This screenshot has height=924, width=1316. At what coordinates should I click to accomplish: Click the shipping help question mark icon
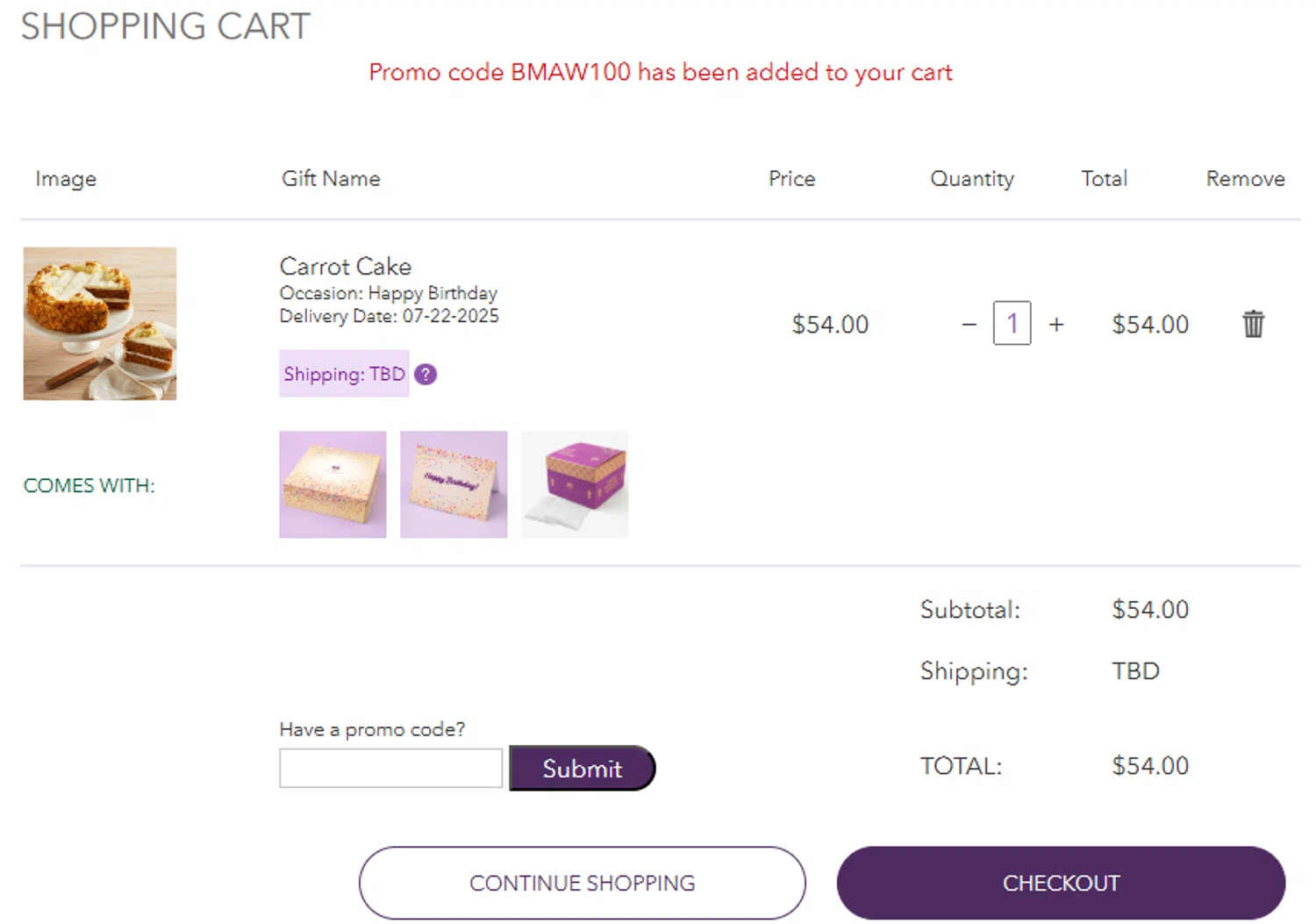tap(426, 375)
